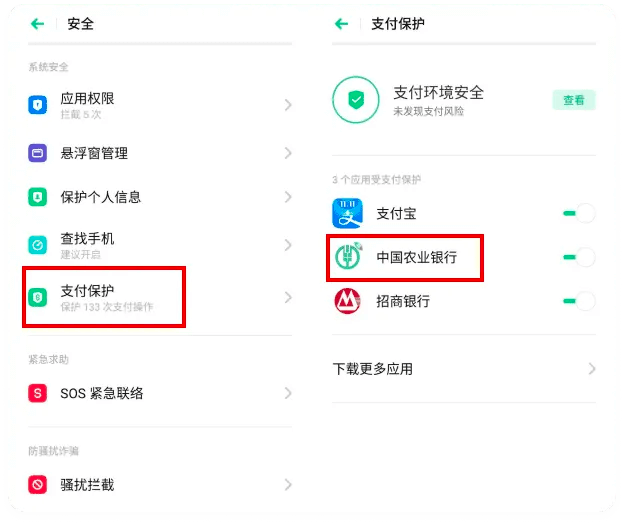Disable payment protection for 招商银行
The width and height of the screenshot is (624, 524).
[x=578, y=301]
